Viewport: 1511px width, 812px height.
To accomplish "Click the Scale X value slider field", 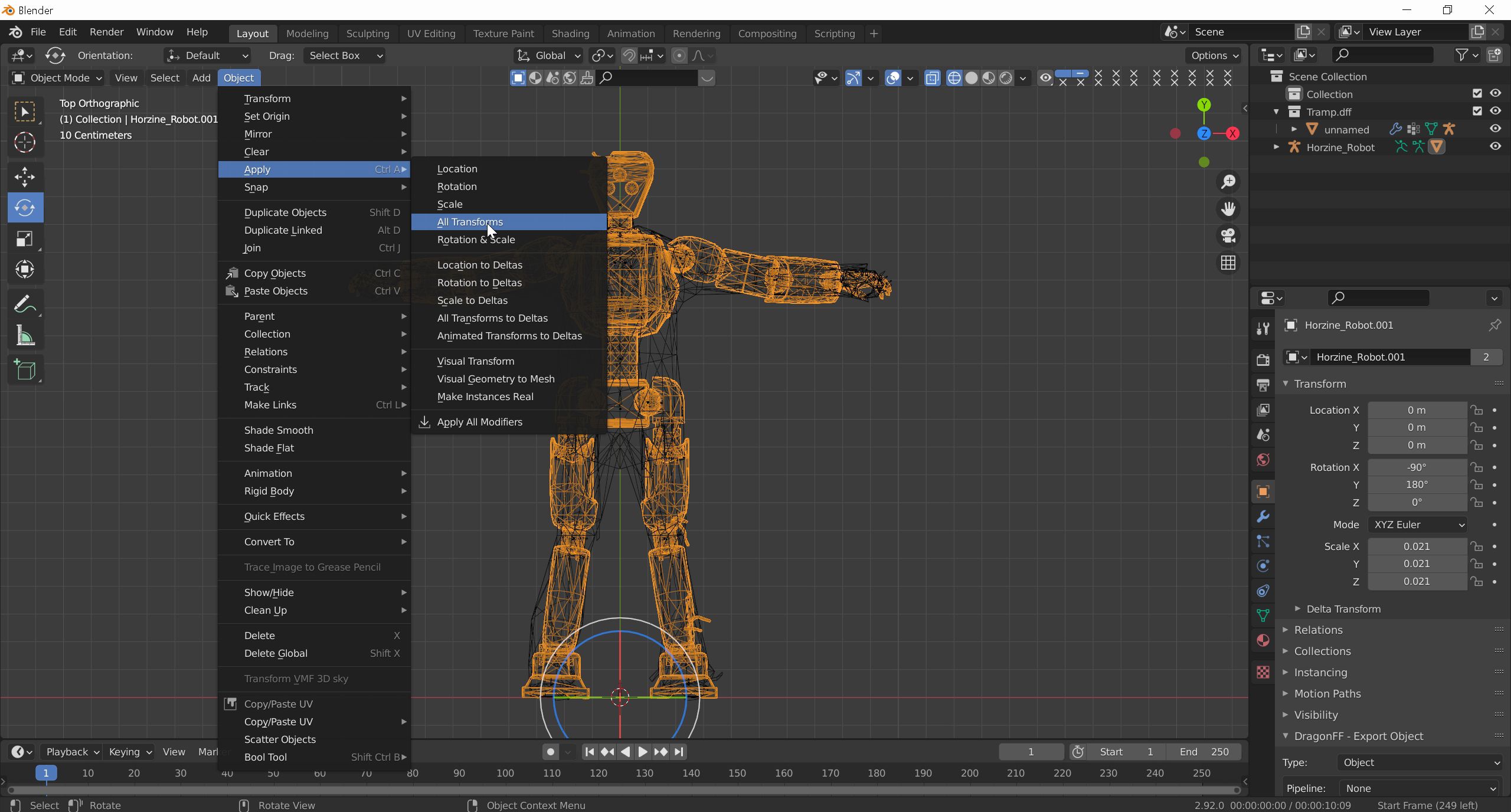I will (x=1417, y=546).
